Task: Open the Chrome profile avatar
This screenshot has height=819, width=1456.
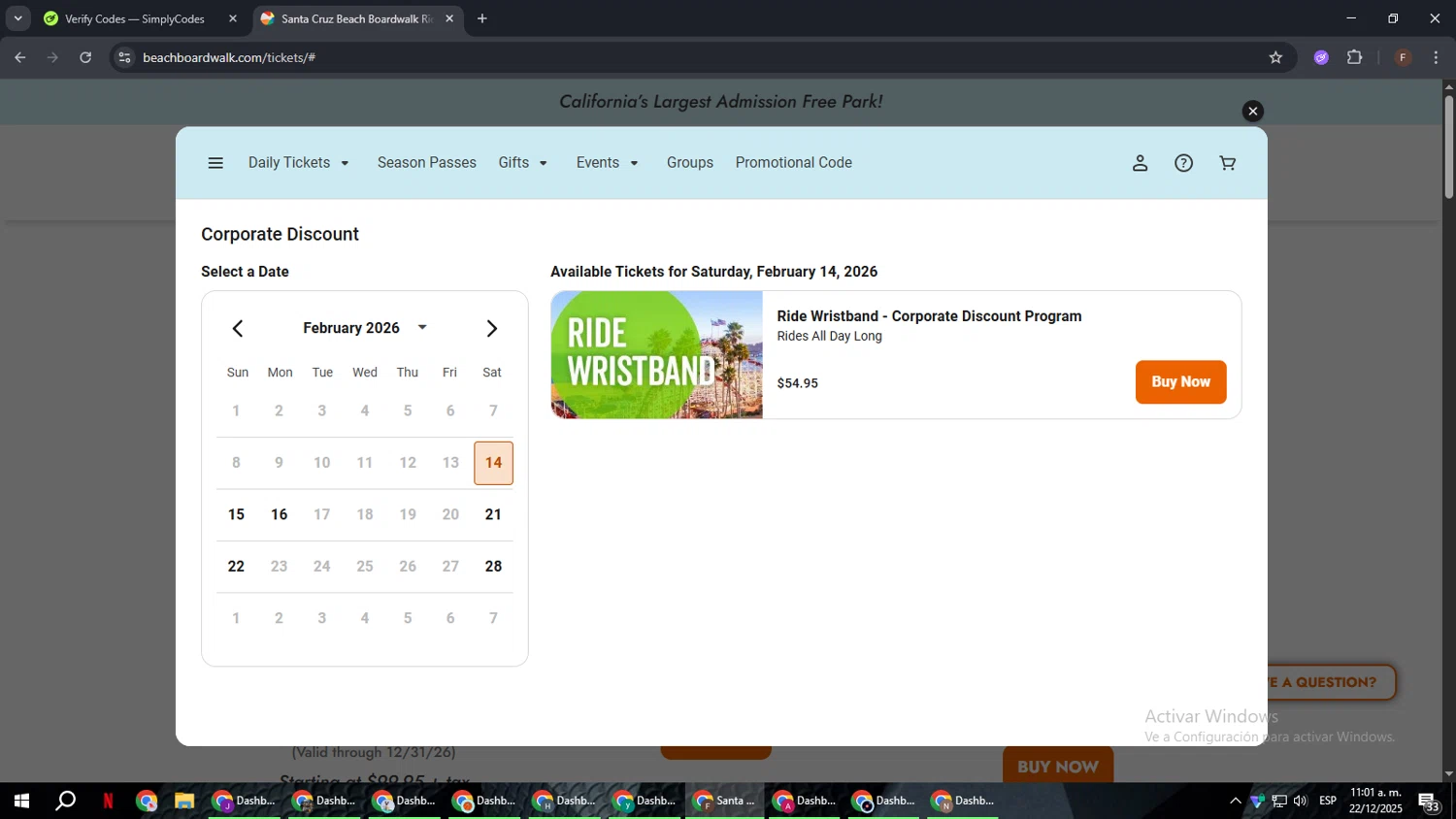Action: point(1403,57)
